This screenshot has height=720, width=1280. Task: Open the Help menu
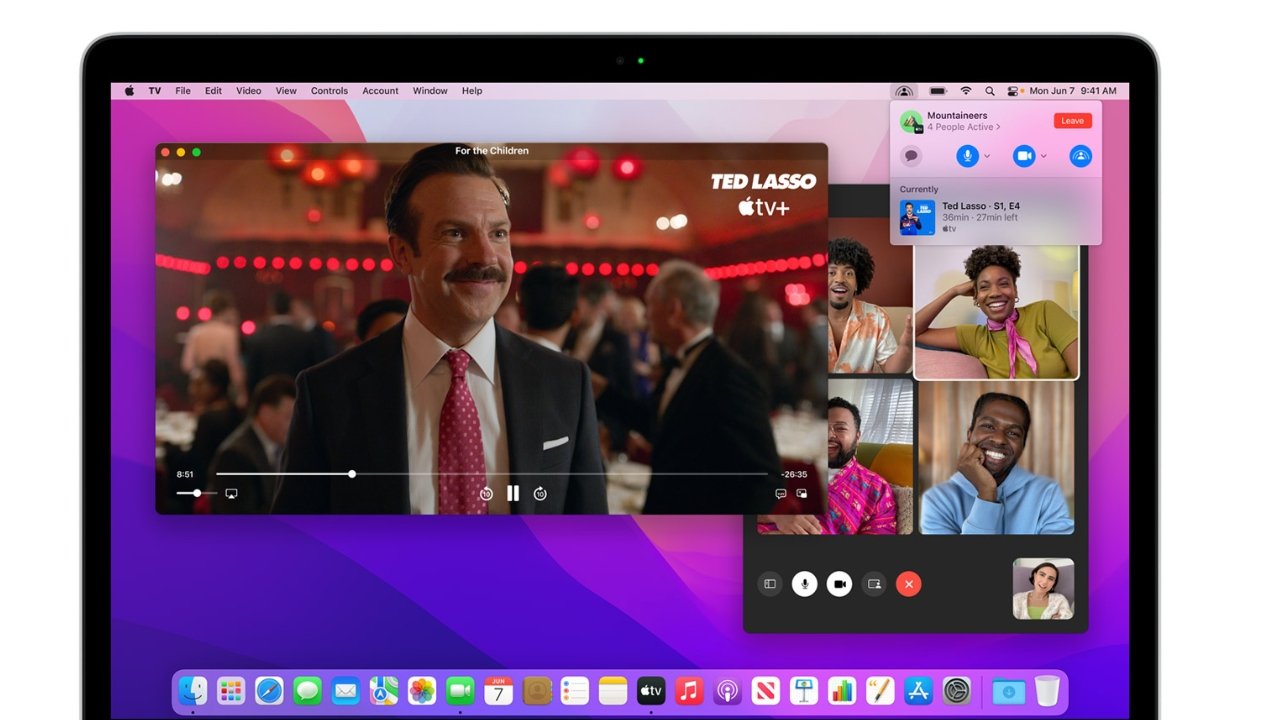[472, 91]
